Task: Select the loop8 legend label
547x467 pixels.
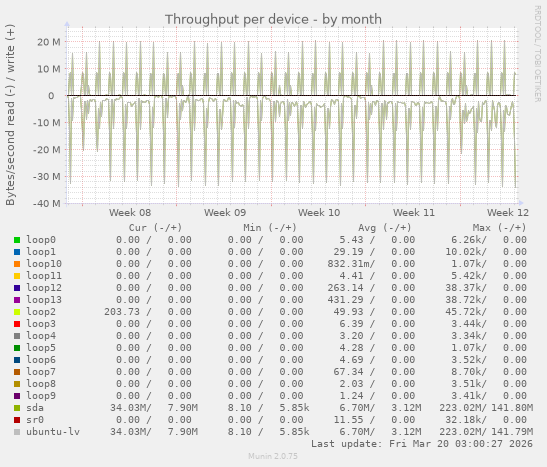Action: coord(41,384)
